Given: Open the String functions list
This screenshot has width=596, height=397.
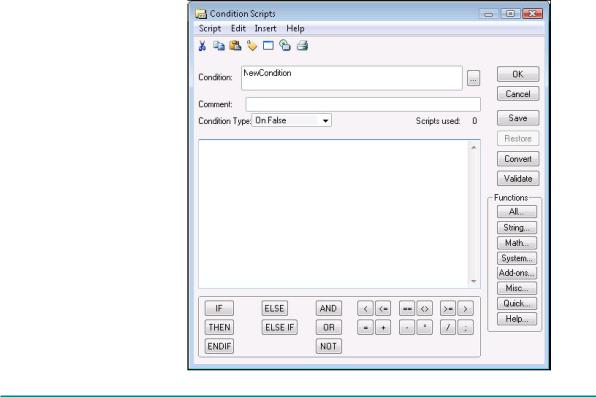Looking at the screenshot, I should (517, 227).
